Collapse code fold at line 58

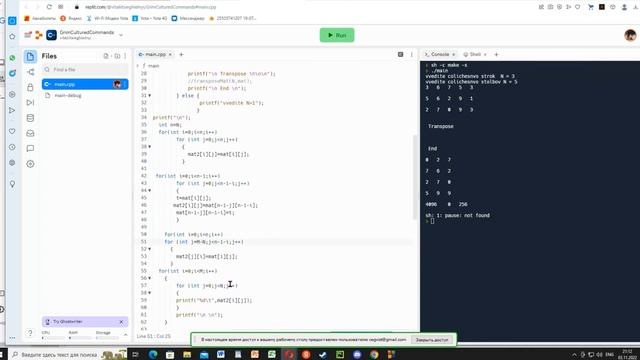tap(150, 293)
